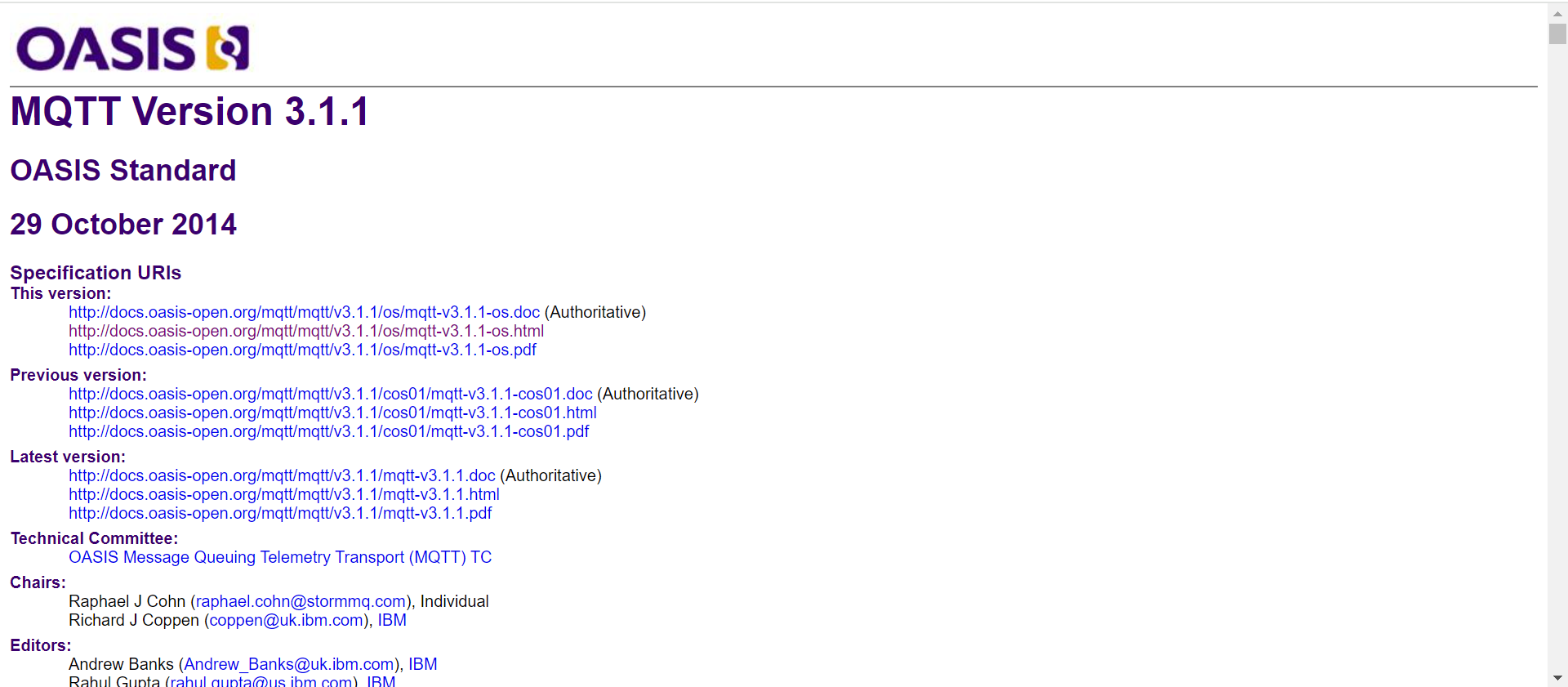Click the OASIS Standard heading
Screen dimensions: 1568x687
[x=123, y=170]
